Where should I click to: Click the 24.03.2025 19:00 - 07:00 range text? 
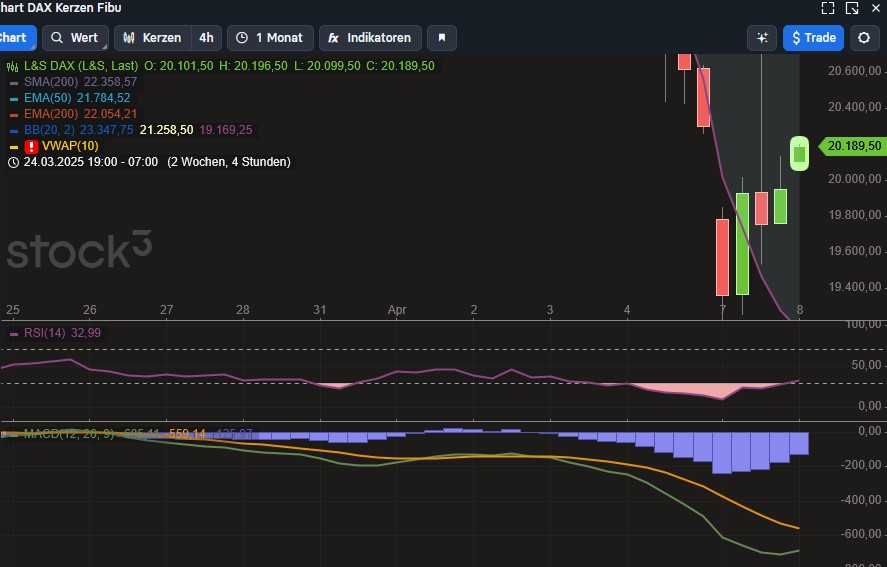[x=91, y=162]
